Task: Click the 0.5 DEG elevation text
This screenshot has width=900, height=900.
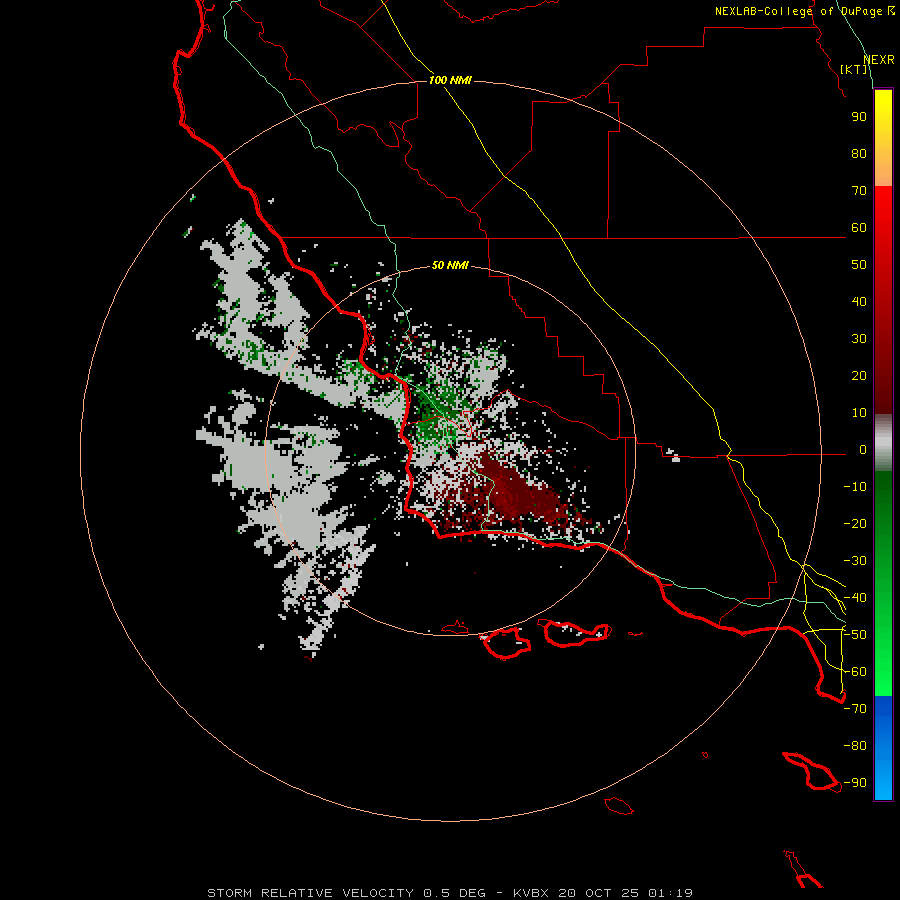Action: click(455, 893)
